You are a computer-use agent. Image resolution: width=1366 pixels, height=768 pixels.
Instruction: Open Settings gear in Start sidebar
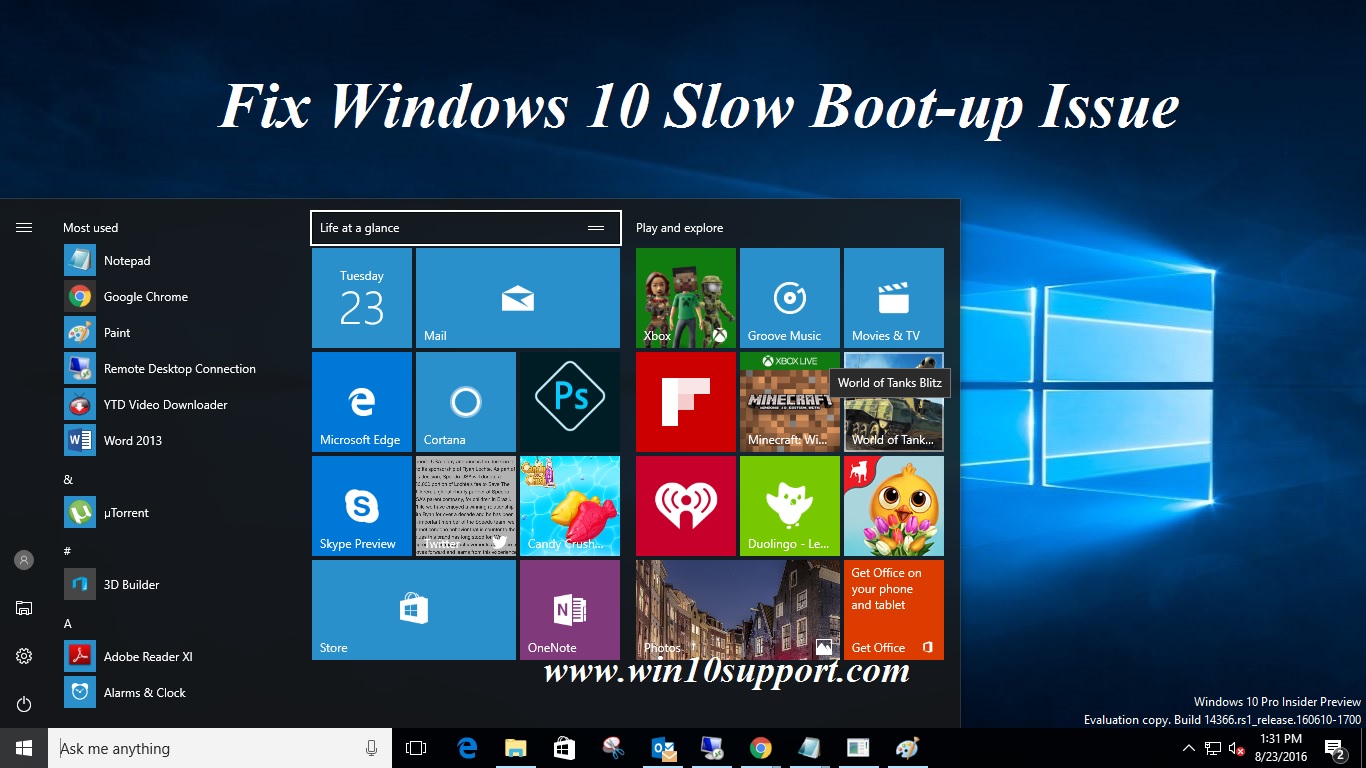(24, 656)
